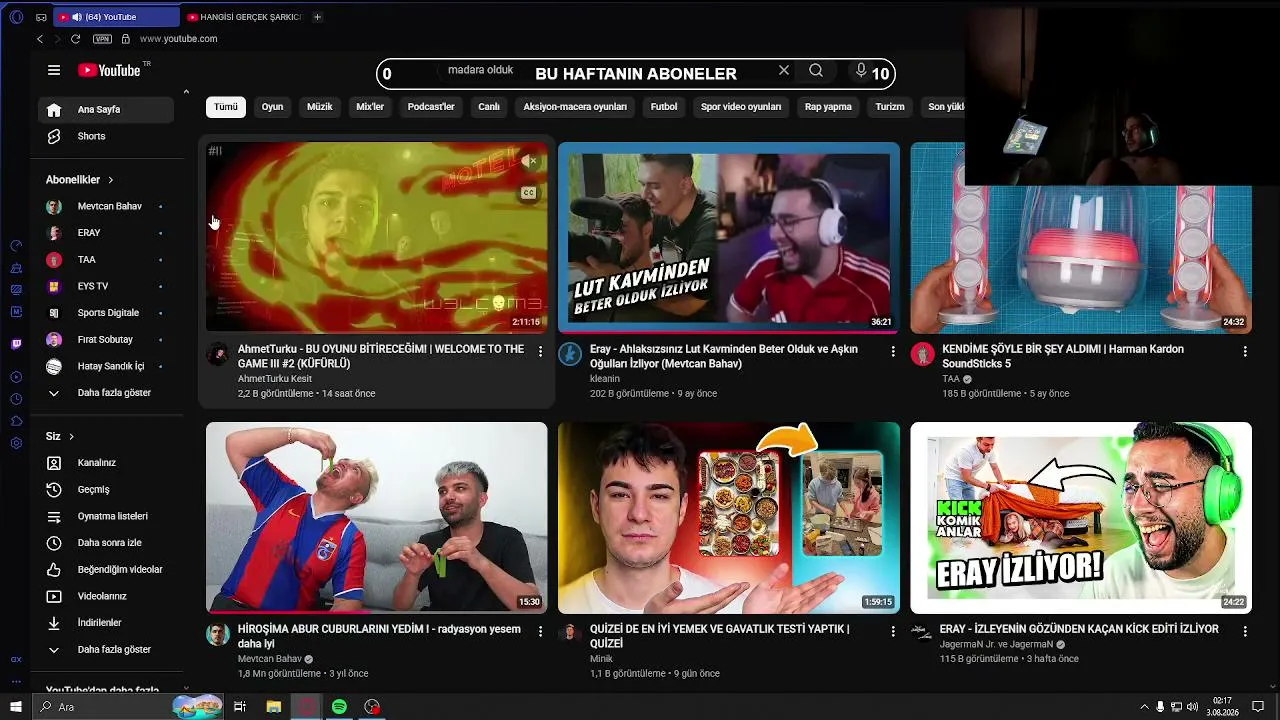
Task: Open Opera GX sidebar settings gear
Action: pos(16,443)
